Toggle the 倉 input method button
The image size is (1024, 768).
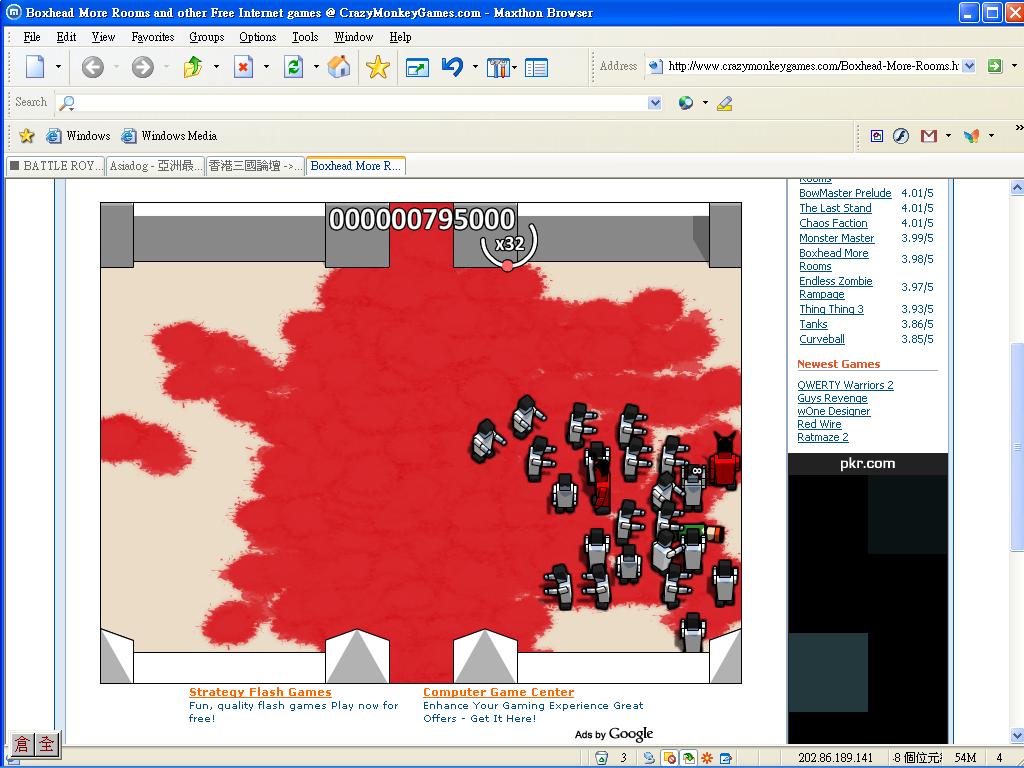coord(22,744)
